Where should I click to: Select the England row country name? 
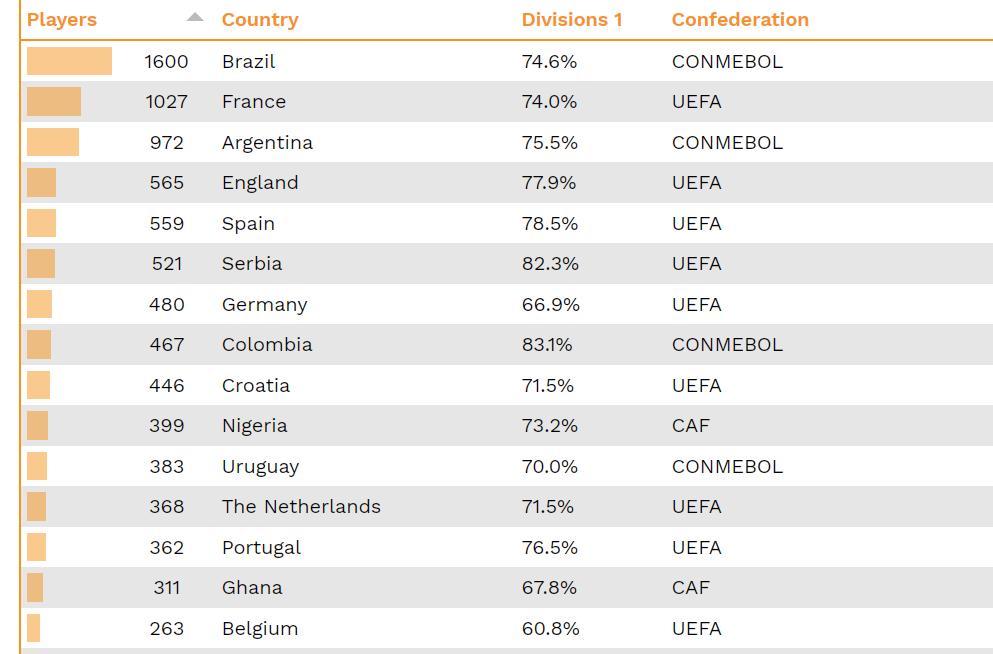click(x=260, y=183)
